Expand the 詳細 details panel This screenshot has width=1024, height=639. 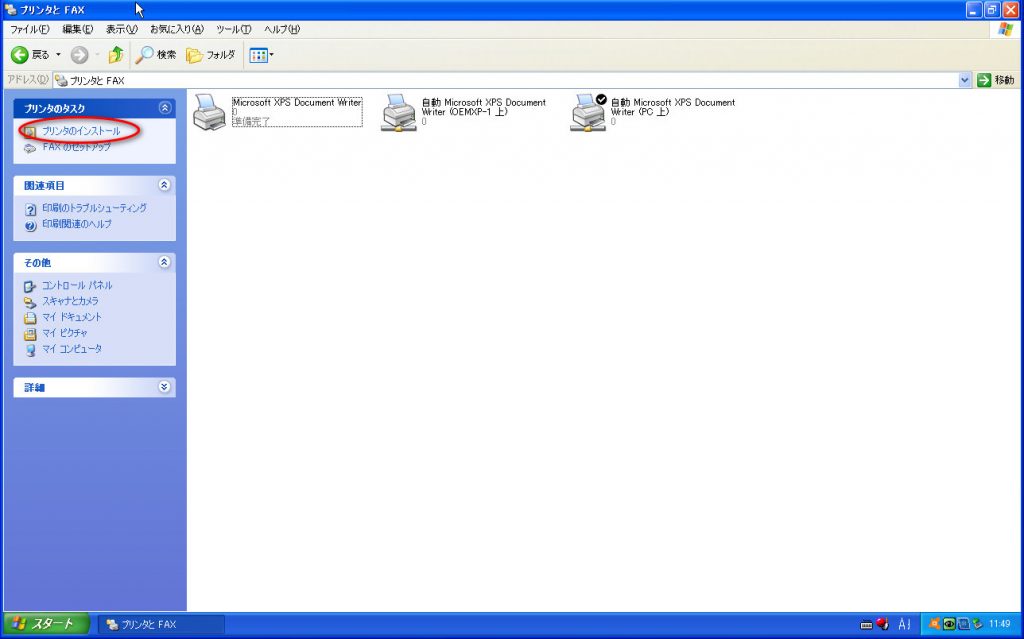[165, 387]
